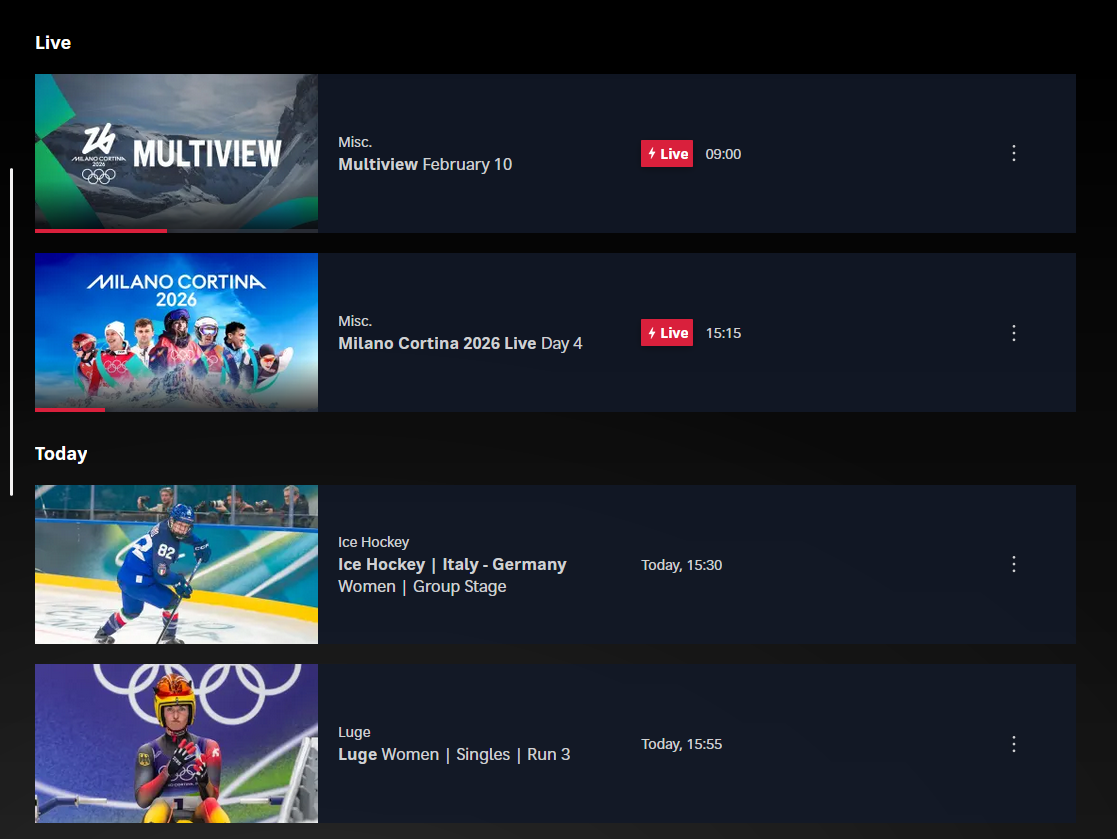This screenshot has height=839, width=1117.
Task: Click the Women | Group Stage subtitle
Action: pos(422,587)
